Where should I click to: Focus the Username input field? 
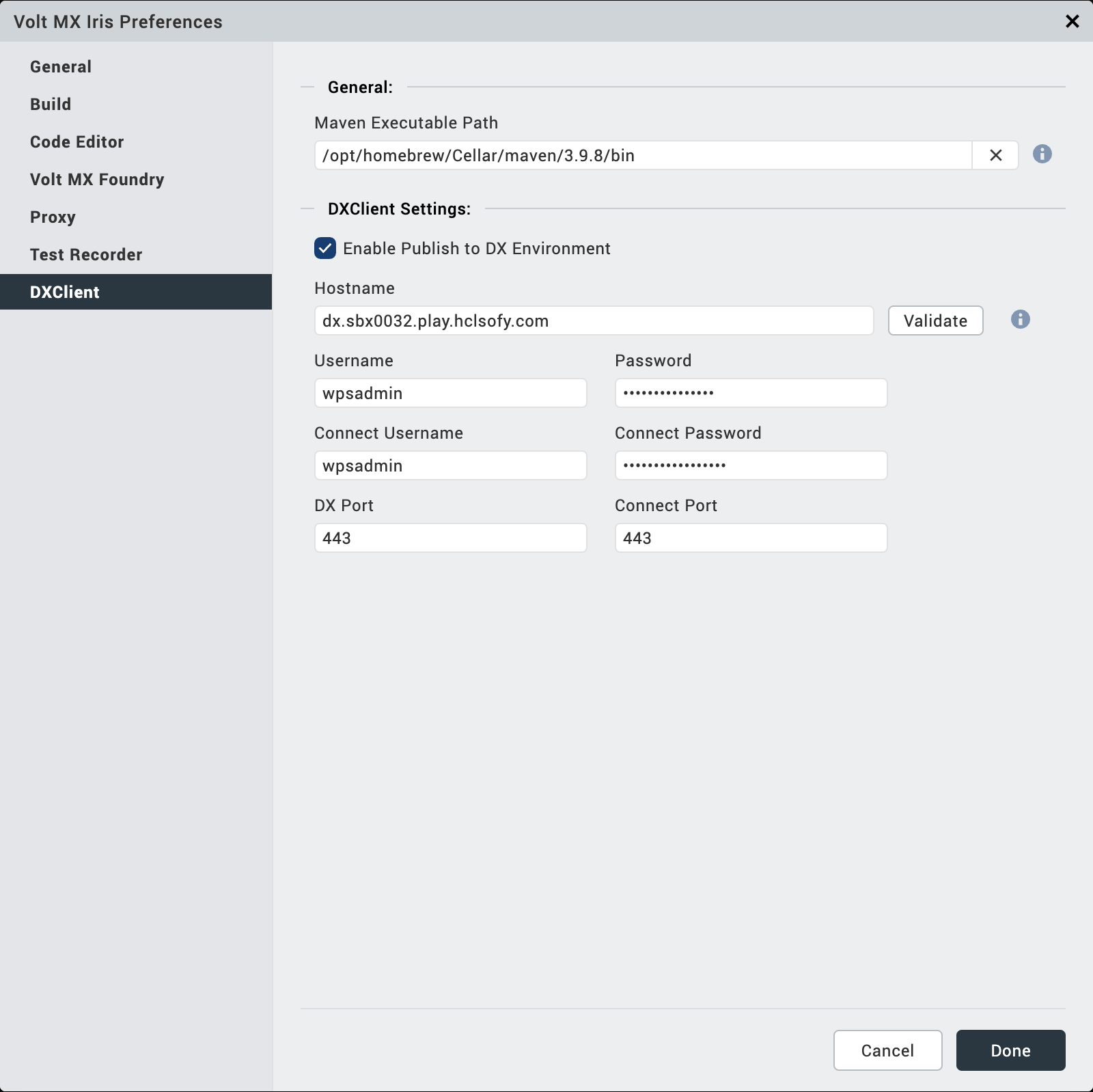point(450,393)
